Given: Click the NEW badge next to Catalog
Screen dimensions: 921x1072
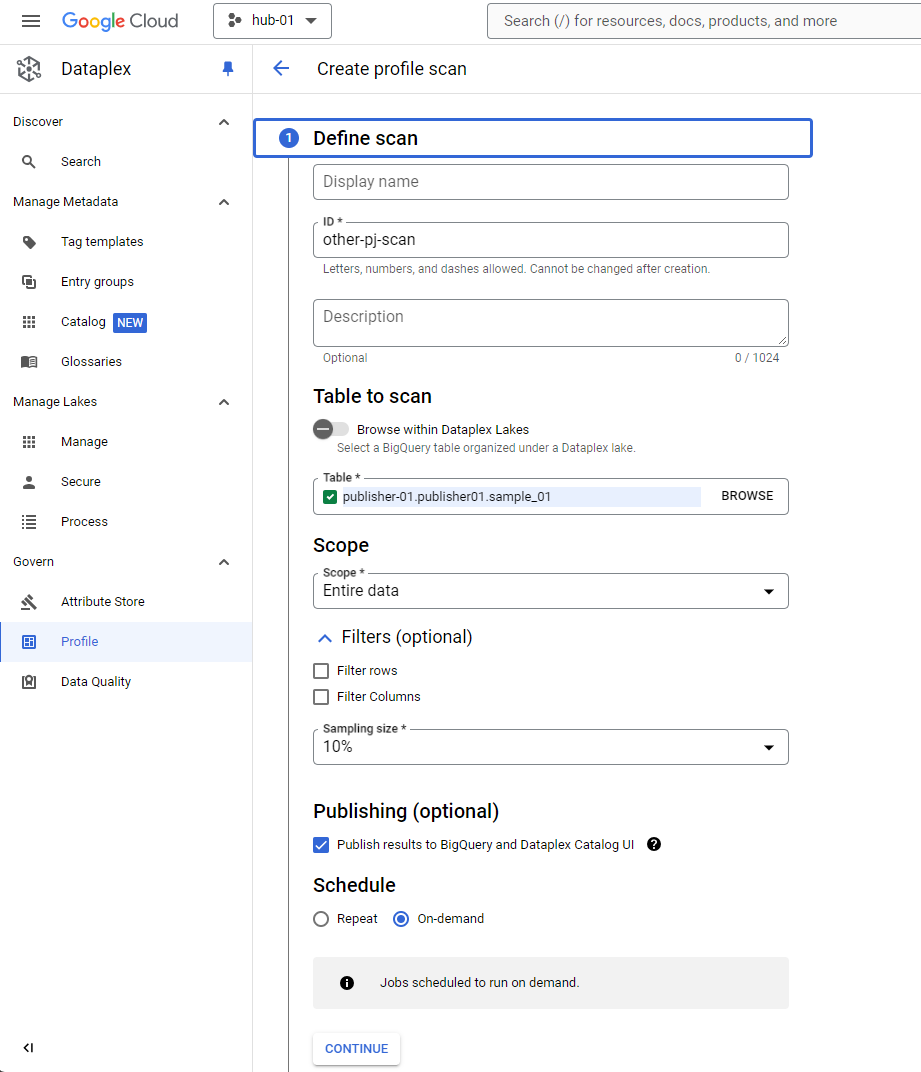Looking at the screenshot, I should 130,323.
